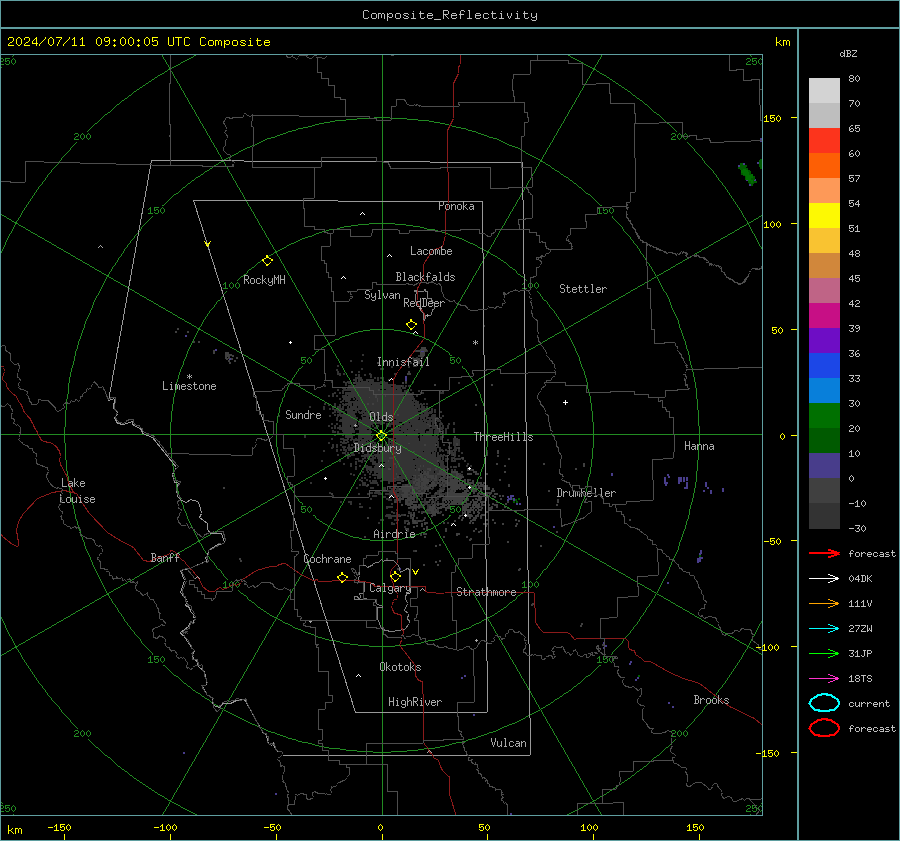Click the magenta 18TS arrow legend
Screen dimensions: 900x841
click(x=824, y=679)
